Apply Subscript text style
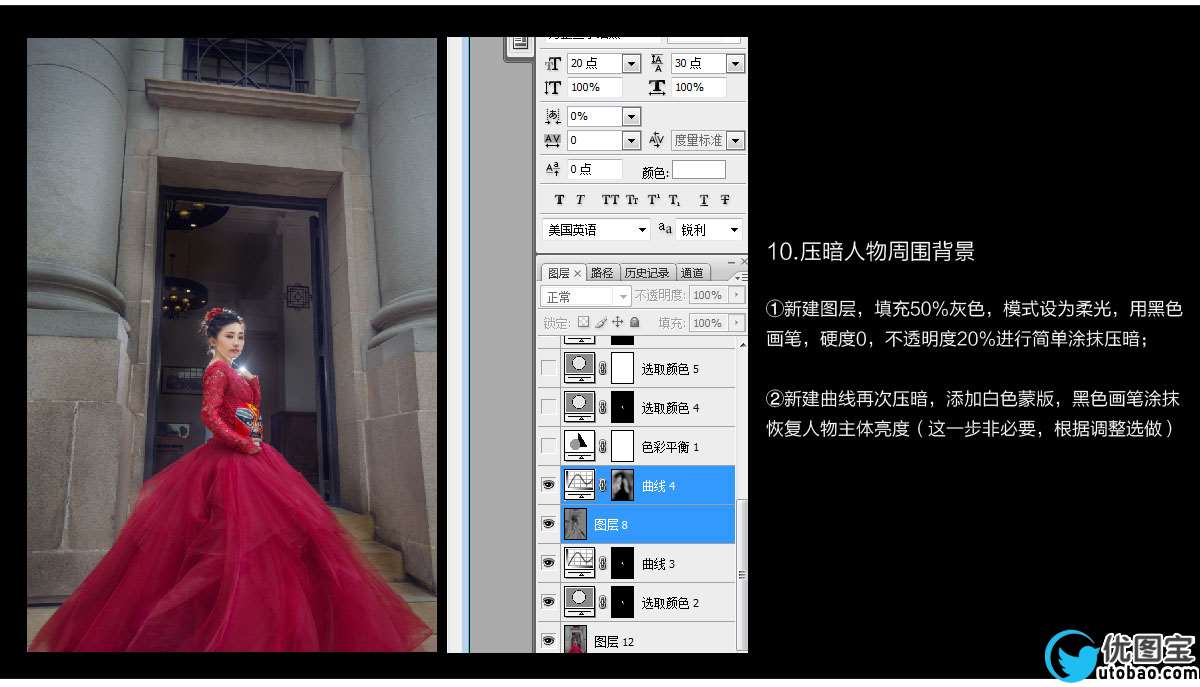The height and width of the screenshot is (687, 1200). [x=675, y=200]
